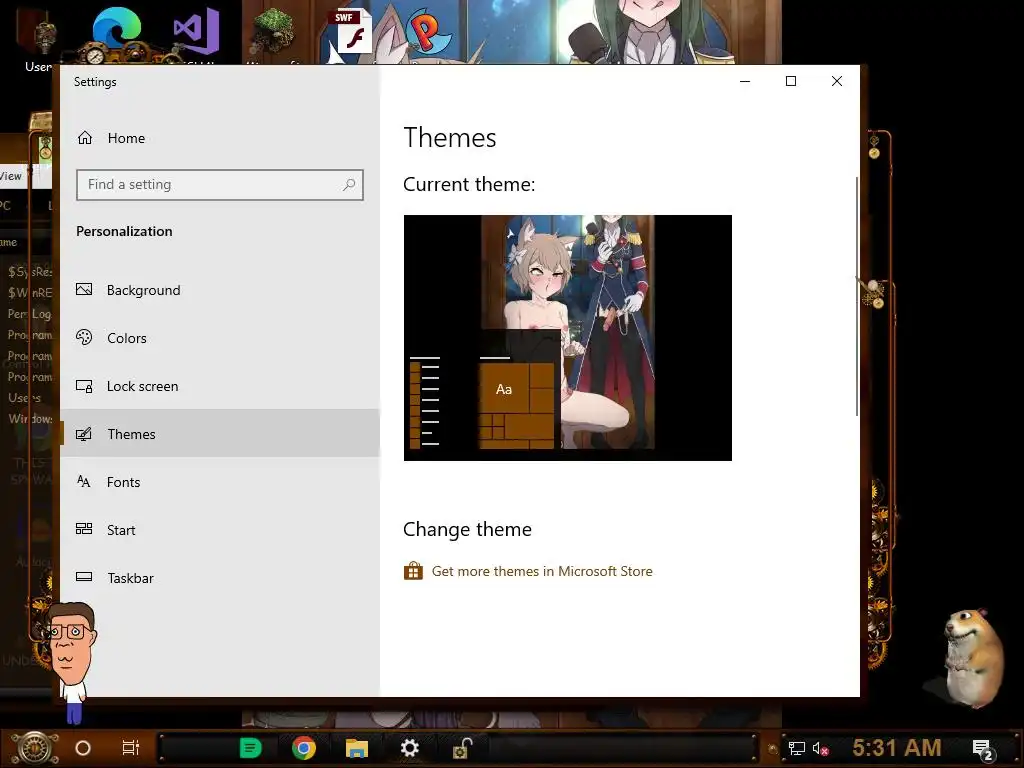Open File Explorer from the taskbar

[357, 748]
